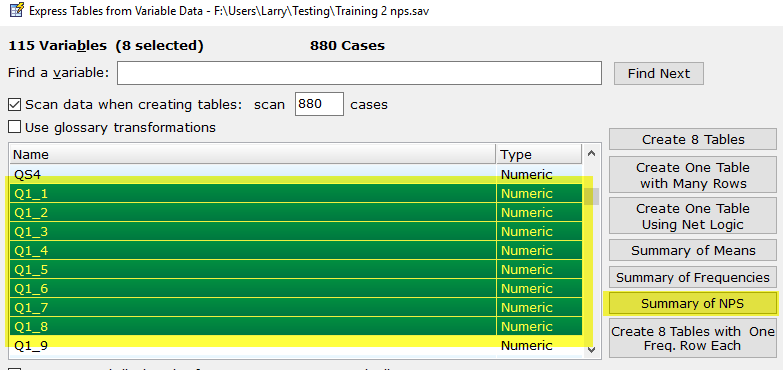The image size is (783, 370).
Task: Select the Q1_8 variable row
Action: (296, 327)
